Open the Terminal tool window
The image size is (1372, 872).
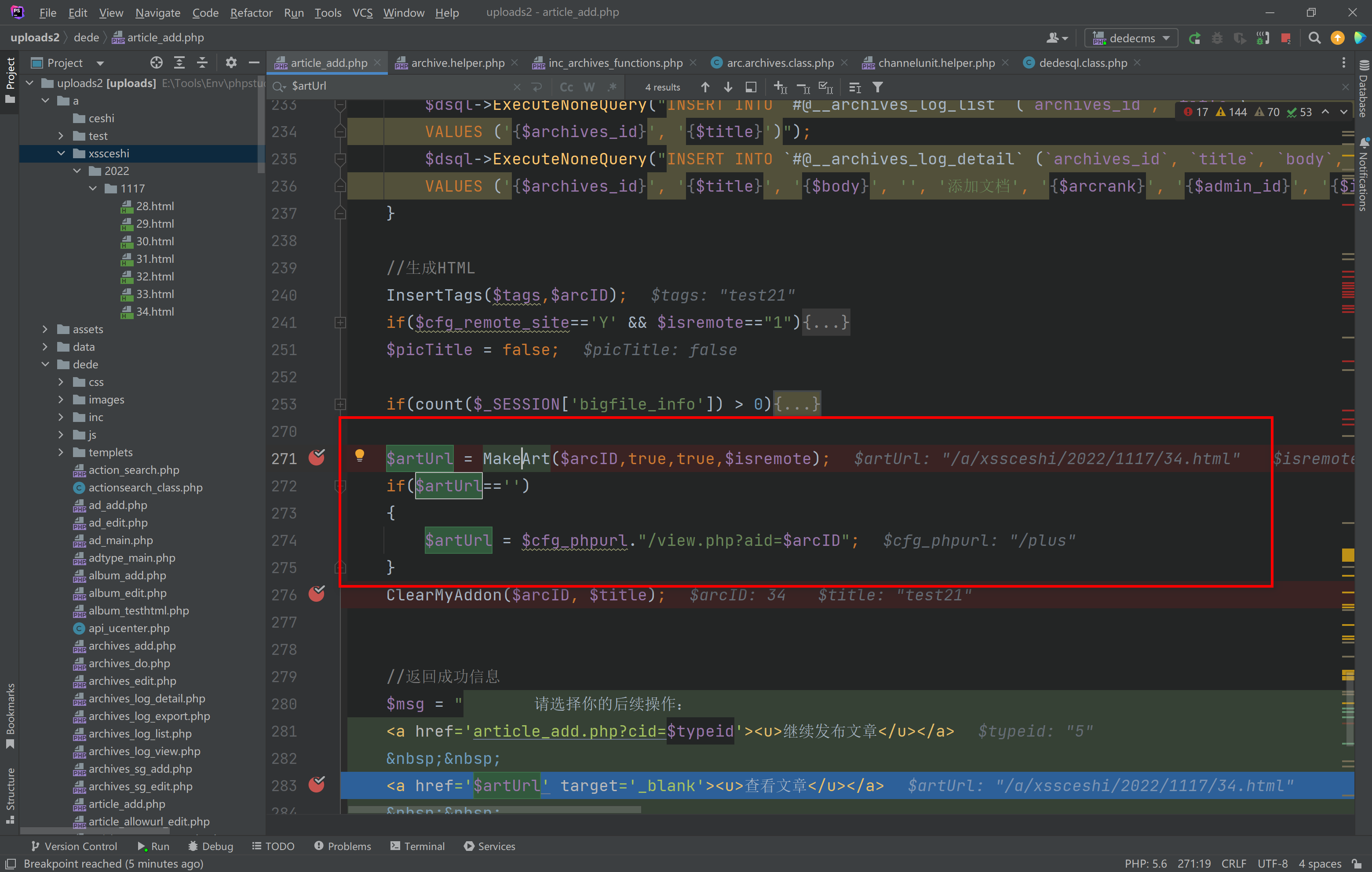(417, 847)
